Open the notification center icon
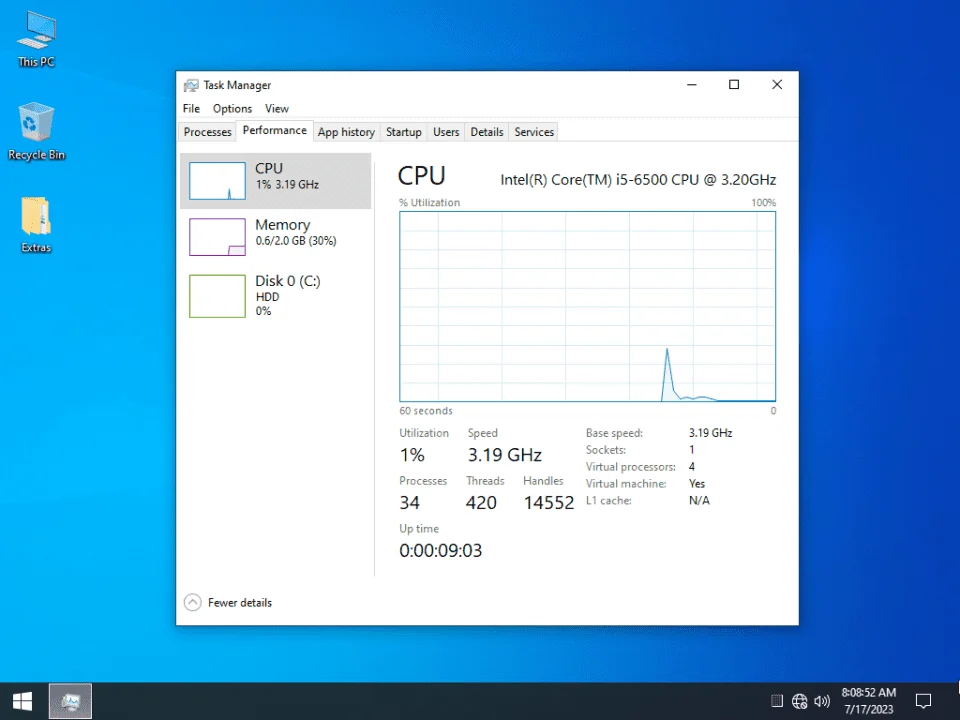The height and width of the screenshot is (720, 960). click(923, 701)
